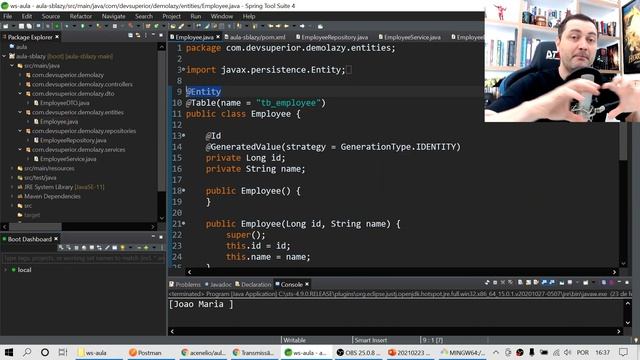Collapse all in Package Explorer toolbar
The width and height of the screenshot is (640, 360).
tap(130, 36)
